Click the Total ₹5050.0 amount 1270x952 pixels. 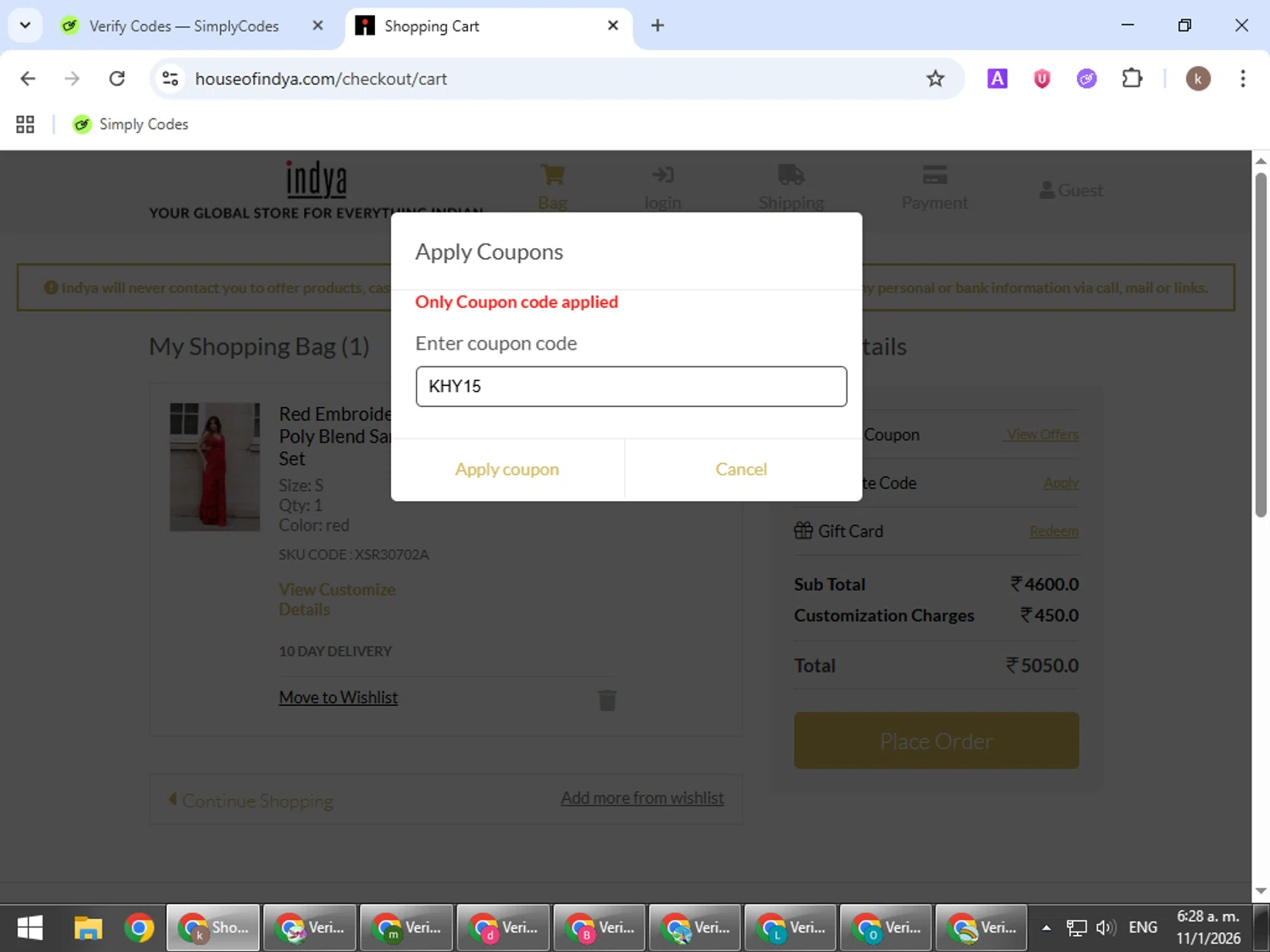(x=1042, y=666)
